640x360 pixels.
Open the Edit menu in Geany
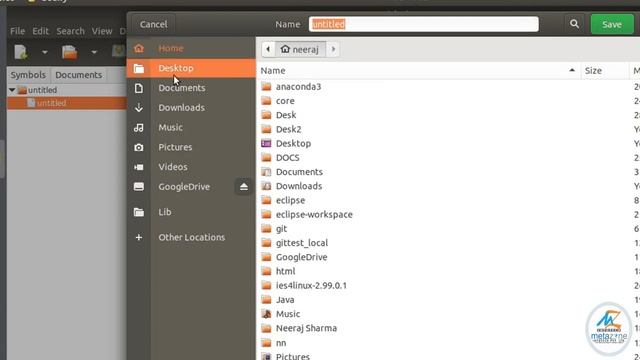(x=40, y=31)
